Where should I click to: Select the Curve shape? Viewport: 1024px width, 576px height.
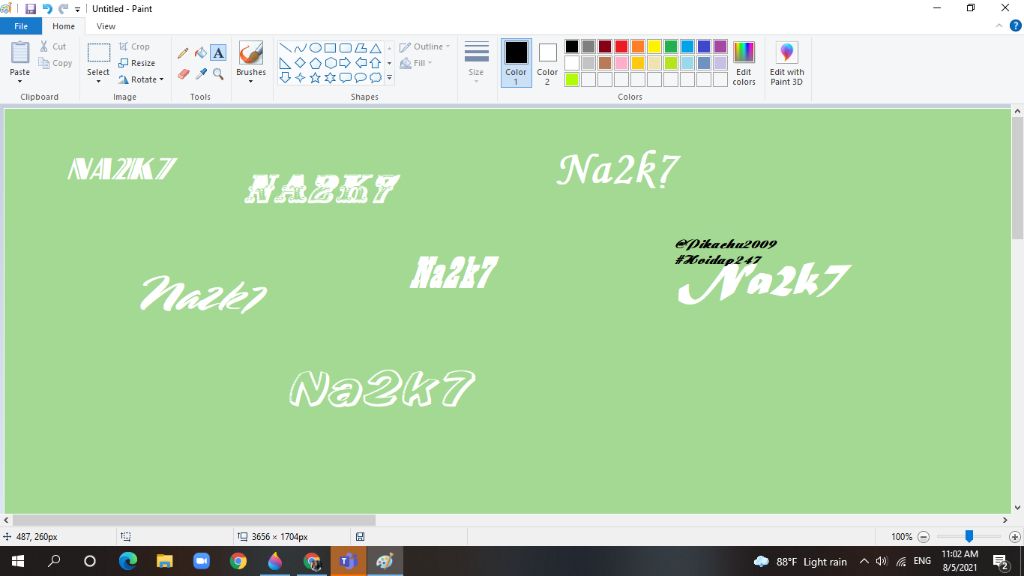point(300,48)
